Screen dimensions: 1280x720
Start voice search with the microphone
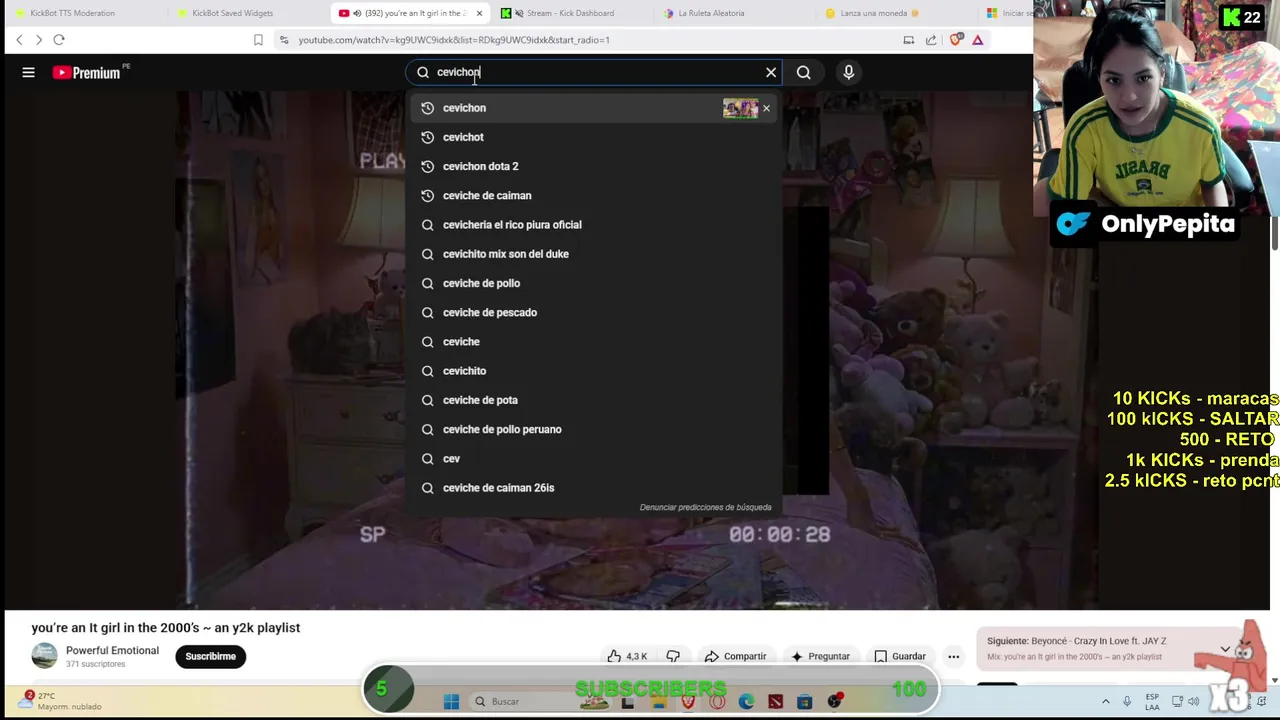[848, 72]
